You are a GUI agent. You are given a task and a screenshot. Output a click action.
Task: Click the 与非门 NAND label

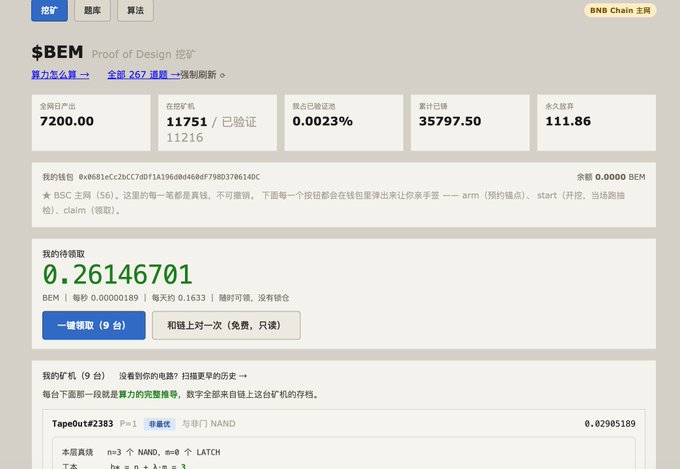pyautogui.click(x=209, y=423)
